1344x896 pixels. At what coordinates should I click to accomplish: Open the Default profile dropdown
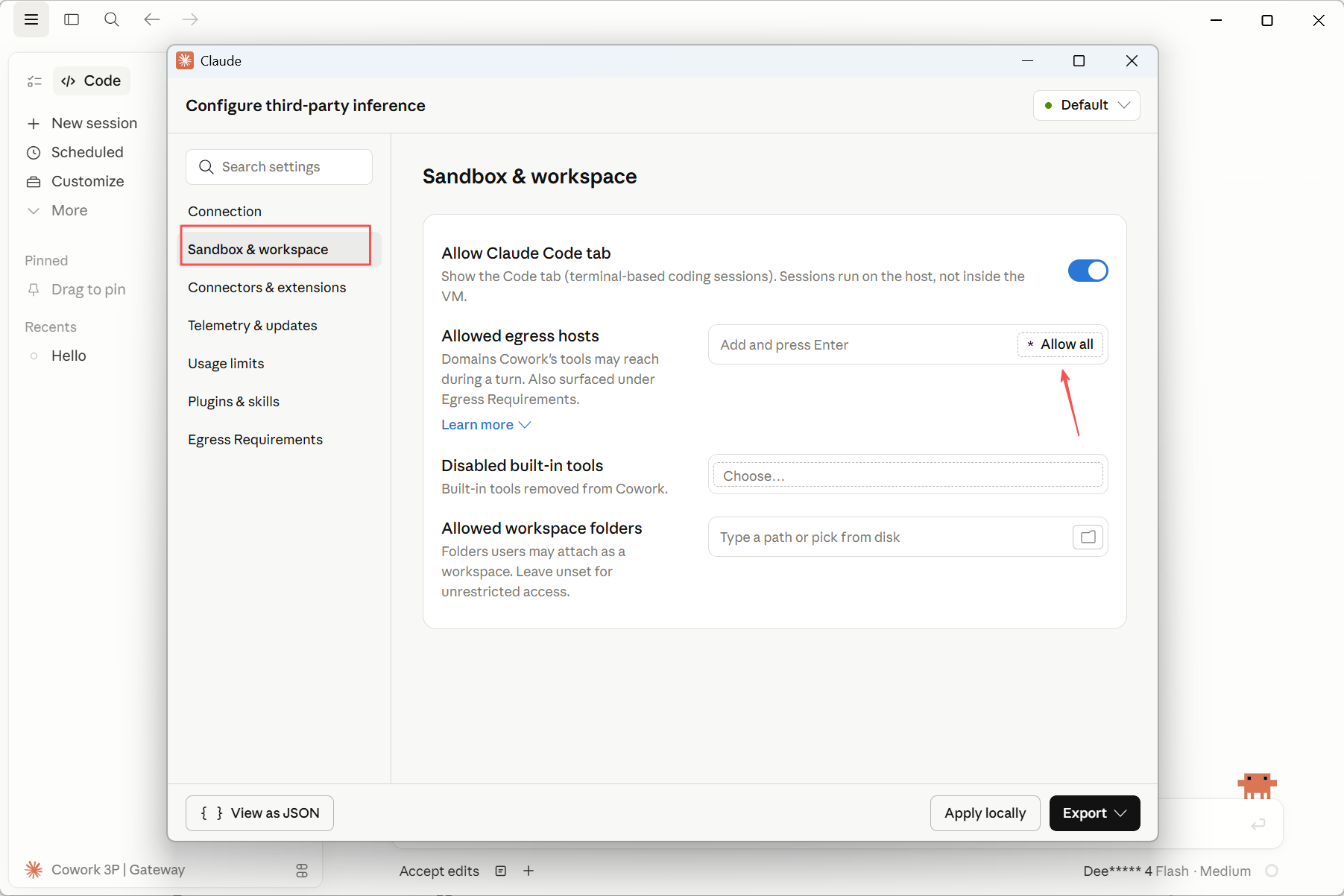tap(1086, 105)
